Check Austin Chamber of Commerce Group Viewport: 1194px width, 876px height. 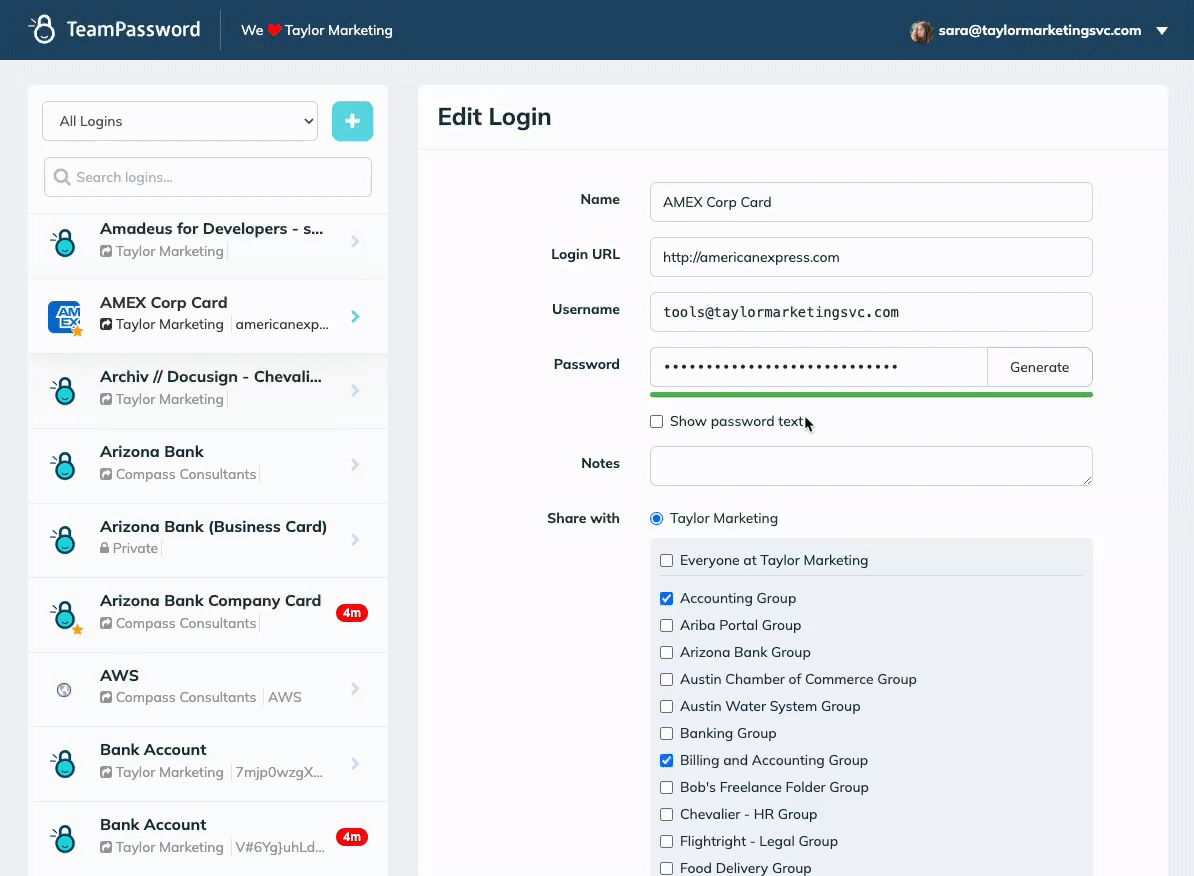pos(666,679)
